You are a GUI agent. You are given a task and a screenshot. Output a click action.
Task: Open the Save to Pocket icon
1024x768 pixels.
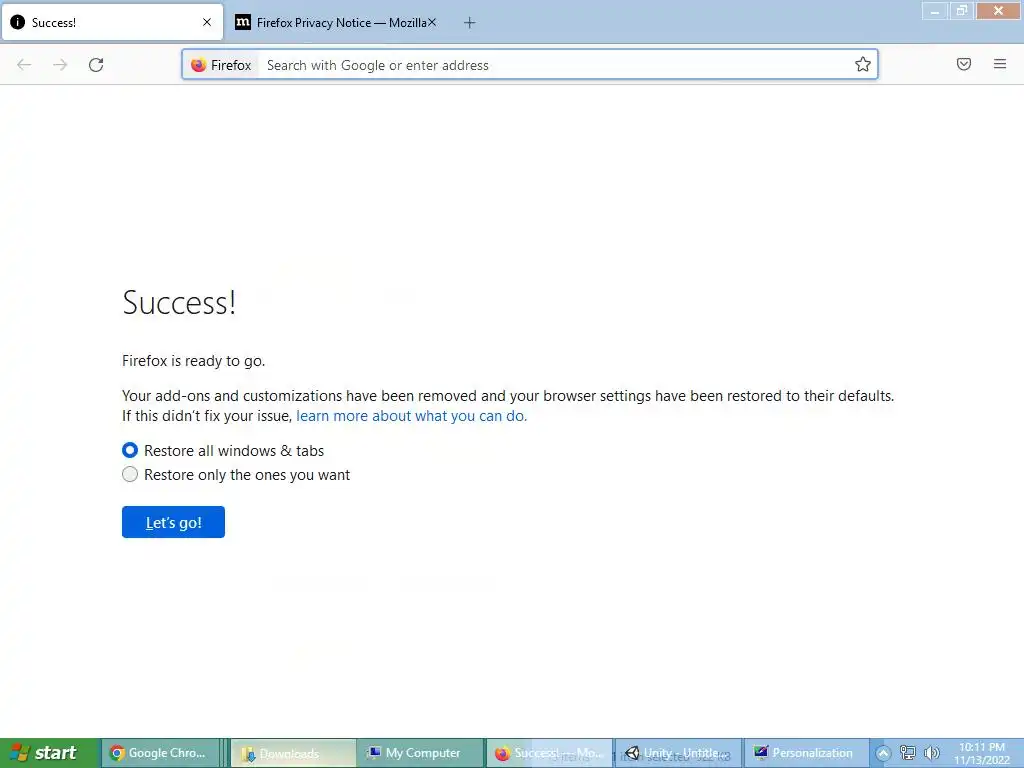click(964, 64)
